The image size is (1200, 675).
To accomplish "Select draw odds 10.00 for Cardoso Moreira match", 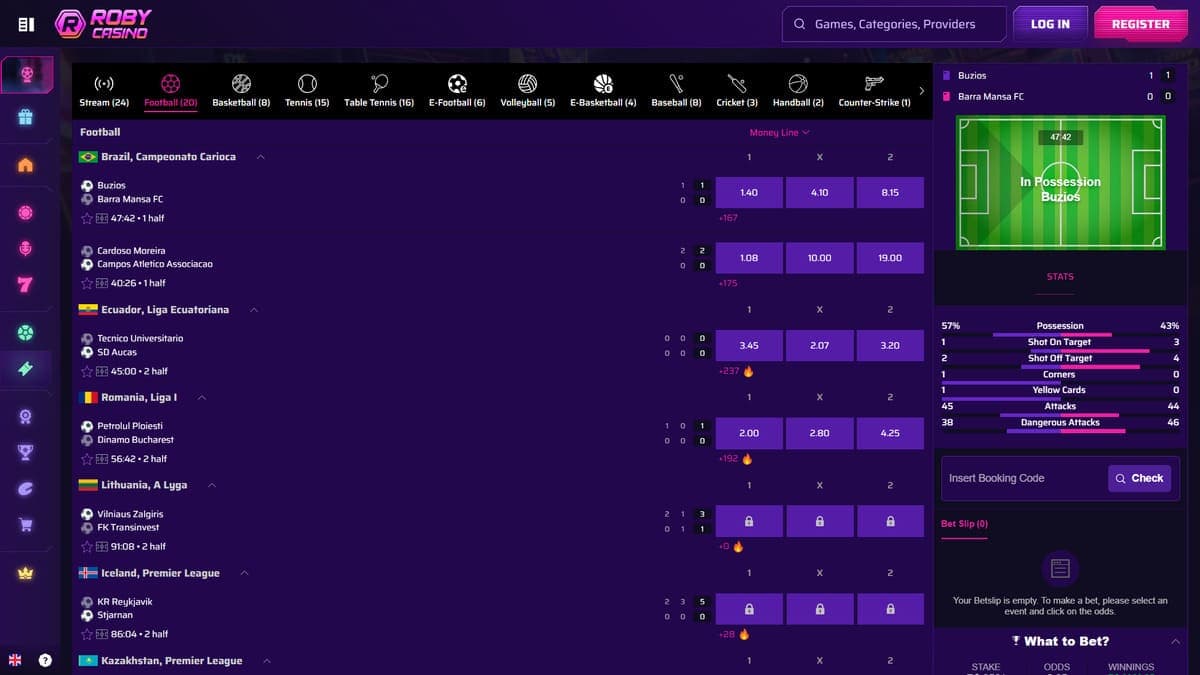I will point(819,258).
